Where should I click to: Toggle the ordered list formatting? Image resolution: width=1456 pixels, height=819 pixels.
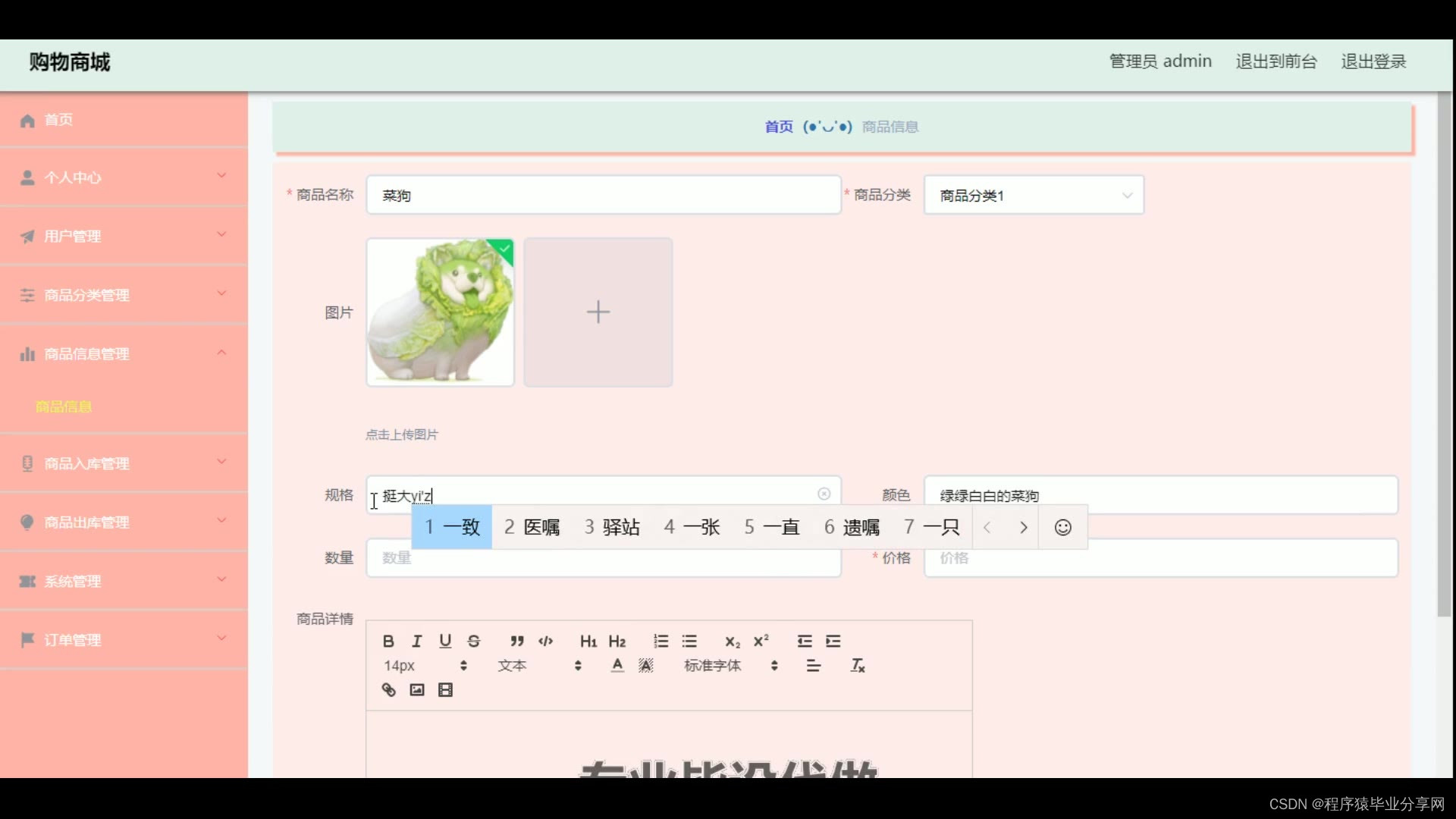[x=661, y=641]
